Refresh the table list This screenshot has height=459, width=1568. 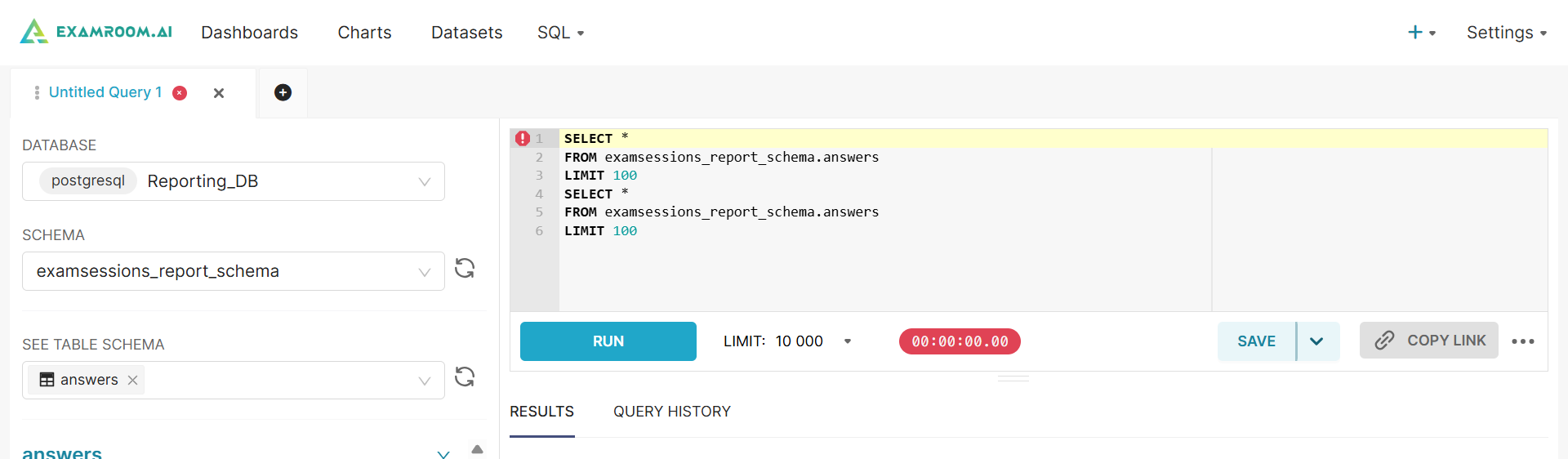click(465, 377)
